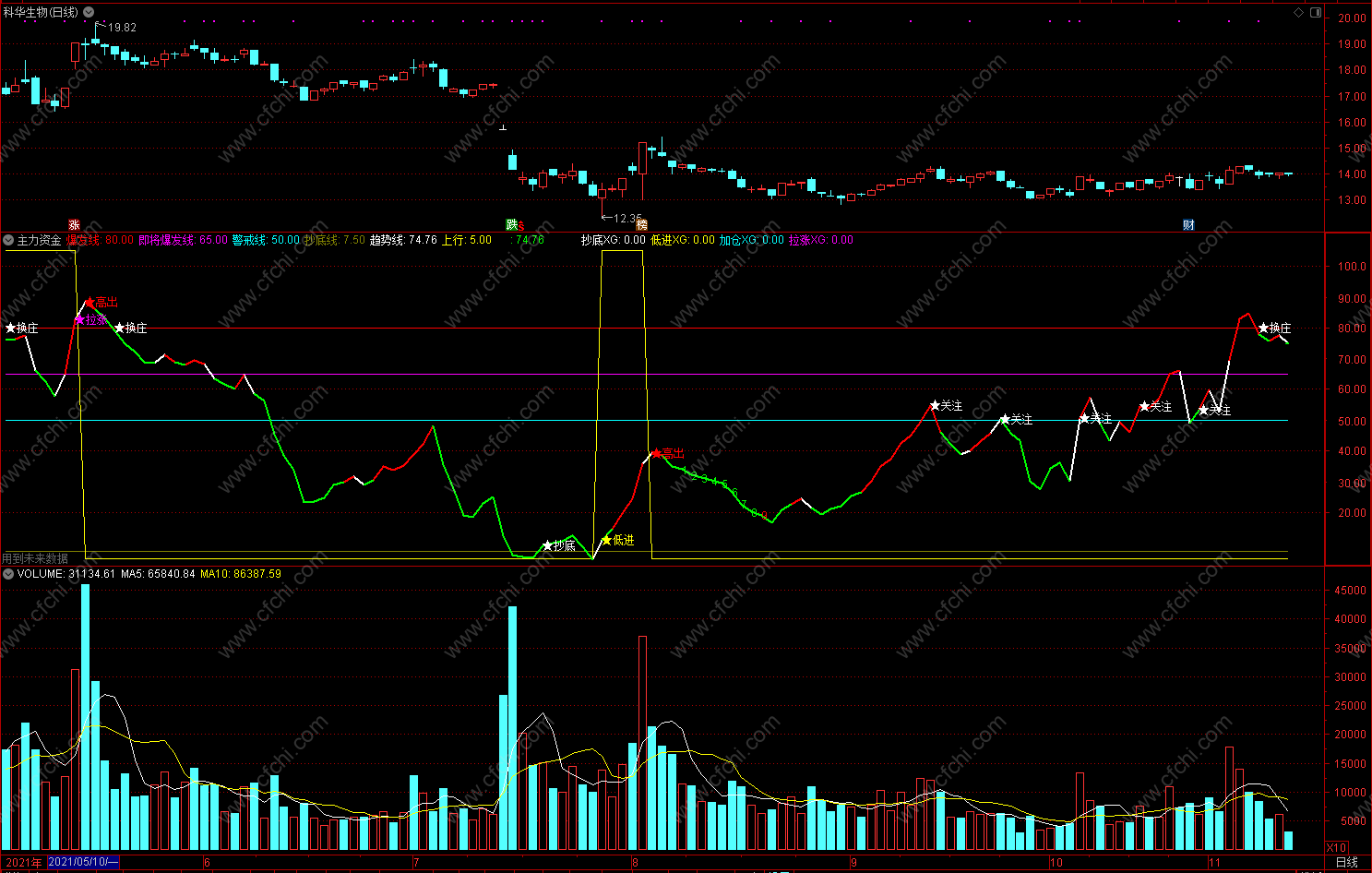Click the magenta 拉涨 star signal
Screen dimensions: 1372x873
point(90,319)
